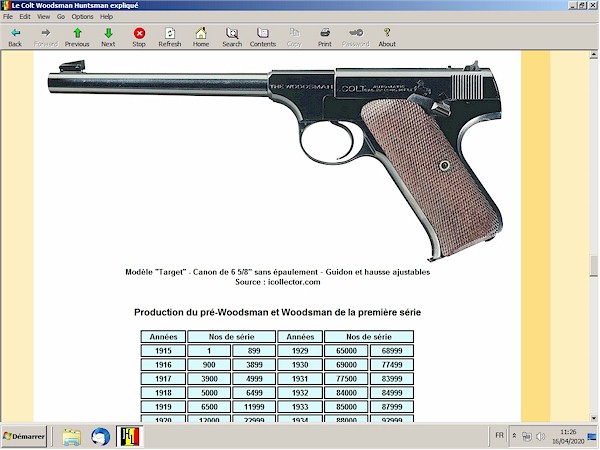600x450 pixels.
Task: Go to Previous page
Action: pos(77,37)
